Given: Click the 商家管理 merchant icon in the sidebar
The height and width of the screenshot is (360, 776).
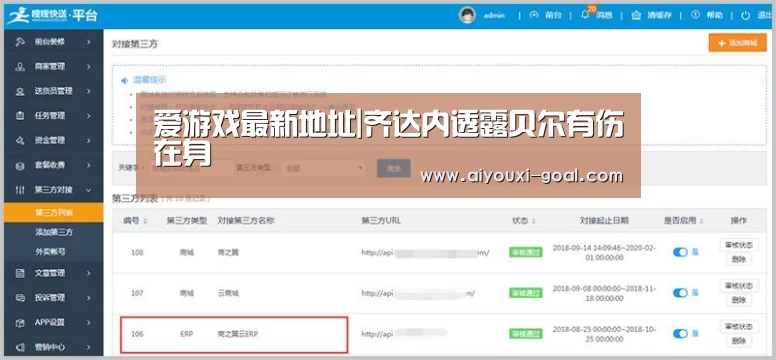Looking at the screenshot, I should (20, 66).
